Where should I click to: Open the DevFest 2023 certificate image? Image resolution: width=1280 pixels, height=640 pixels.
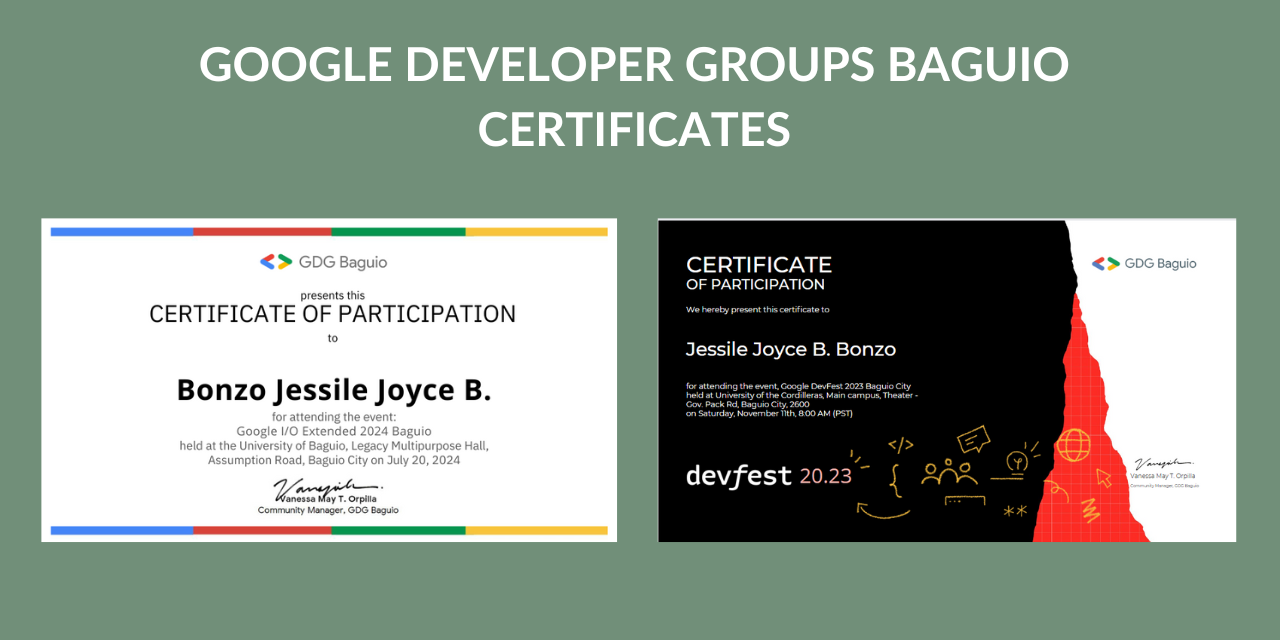point(947,380)
